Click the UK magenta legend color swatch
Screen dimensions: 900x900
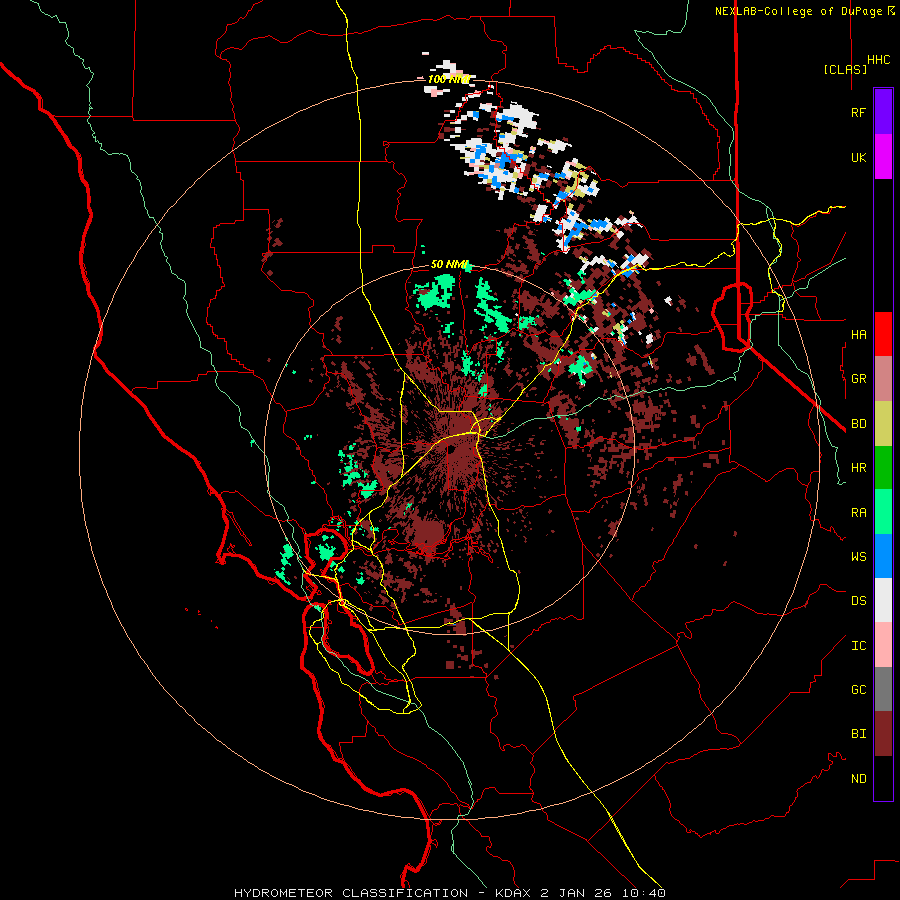(x=883, y=157)
